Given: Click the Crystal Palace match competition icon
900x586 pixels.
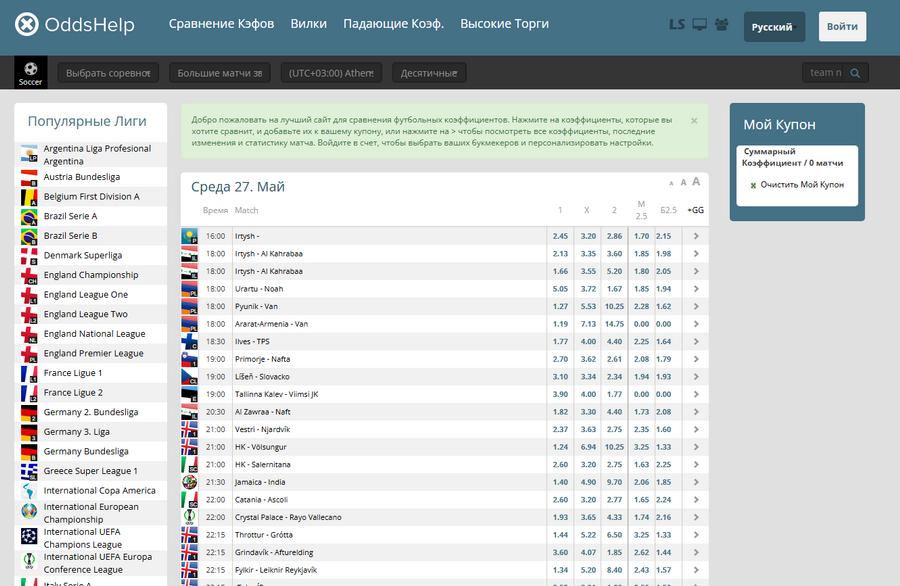Looking at the screenshot, I should pos(189,517).
